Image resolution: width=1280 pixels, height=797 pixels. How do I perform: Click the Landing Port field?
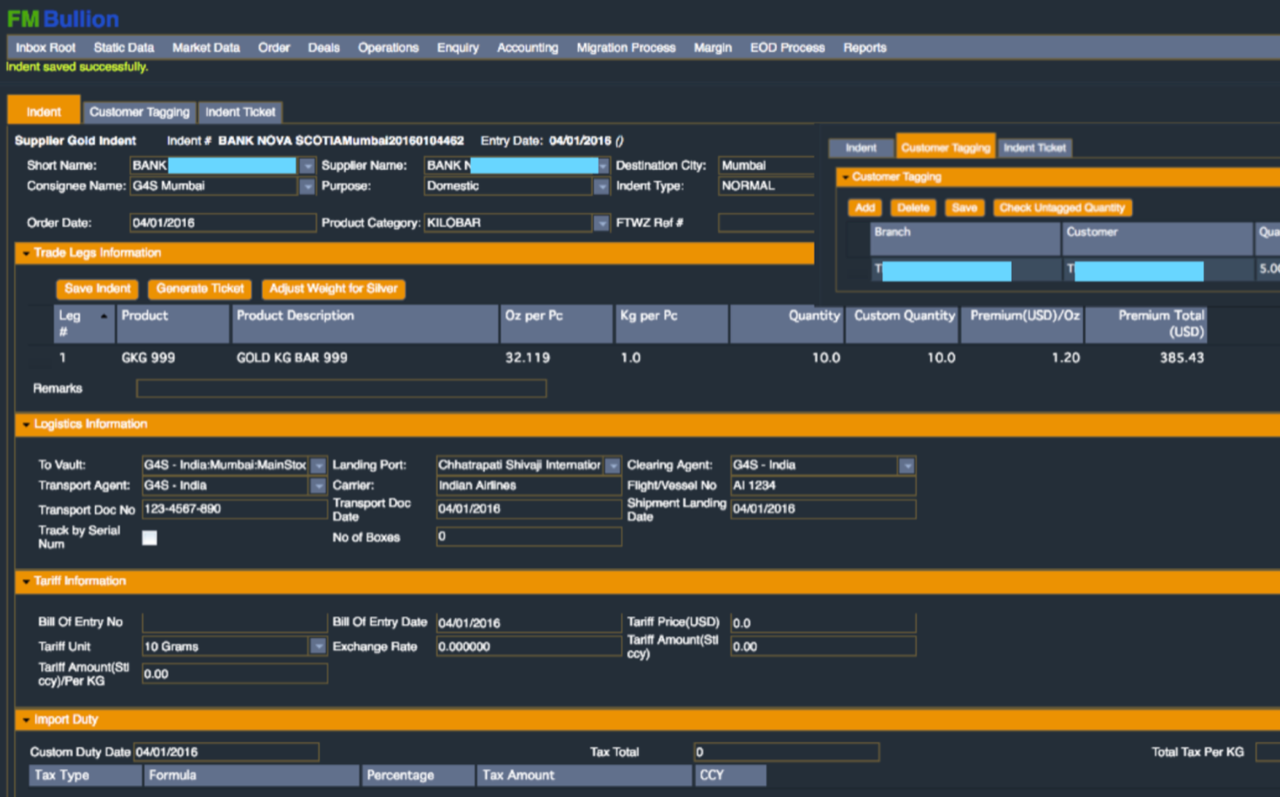click(x=520, y=465)
